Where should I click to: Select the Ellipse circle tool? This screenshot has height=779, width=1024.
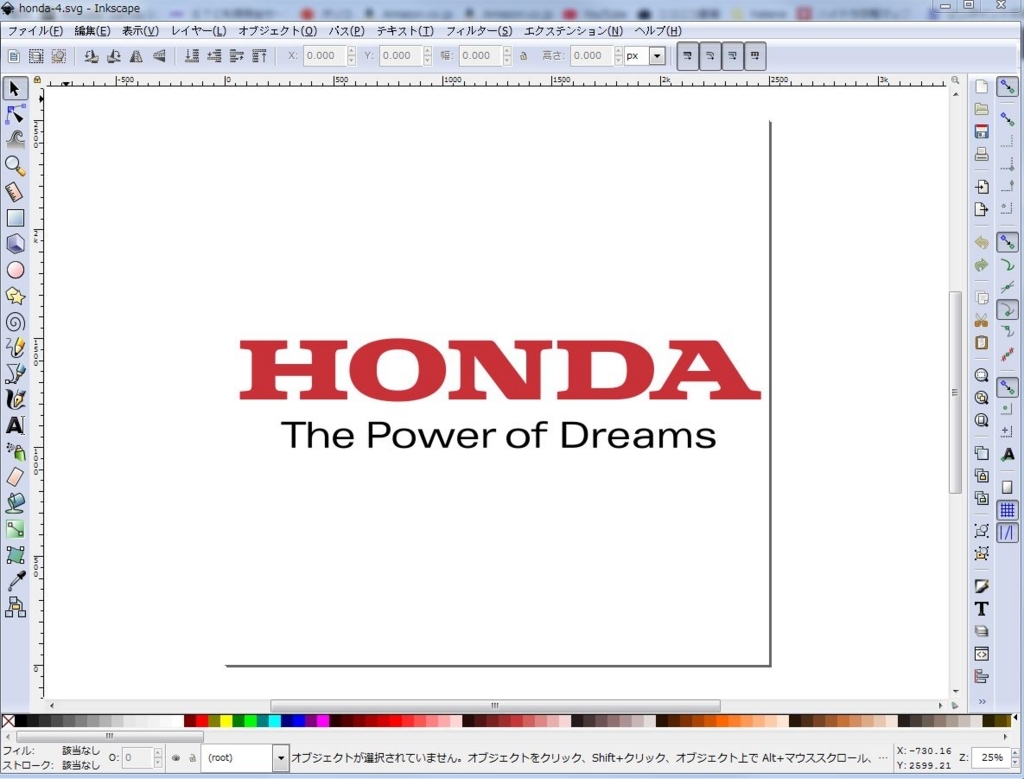click(x=15, y=270)
